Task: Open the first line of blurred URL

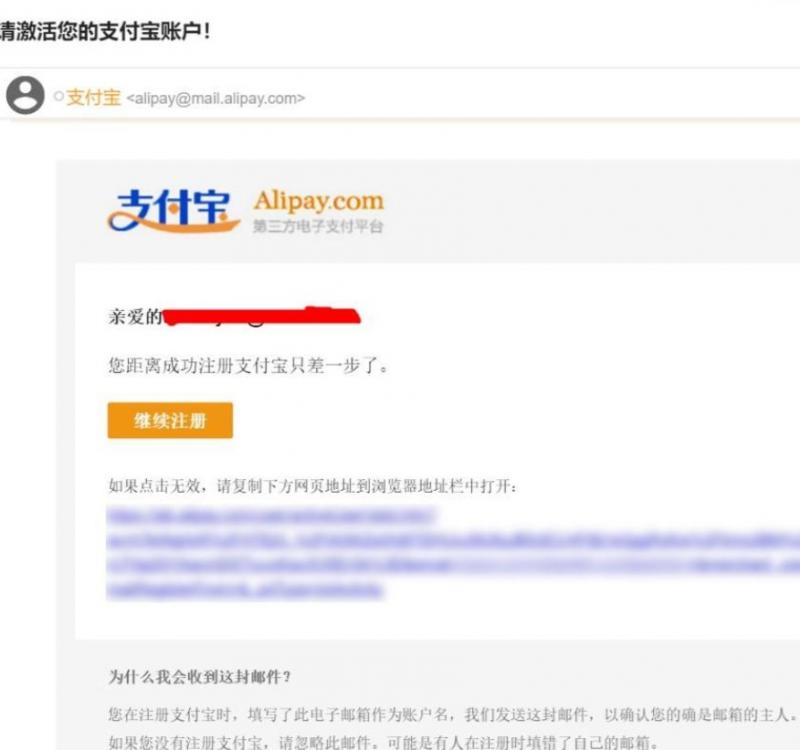Action: tap(271, 515)
